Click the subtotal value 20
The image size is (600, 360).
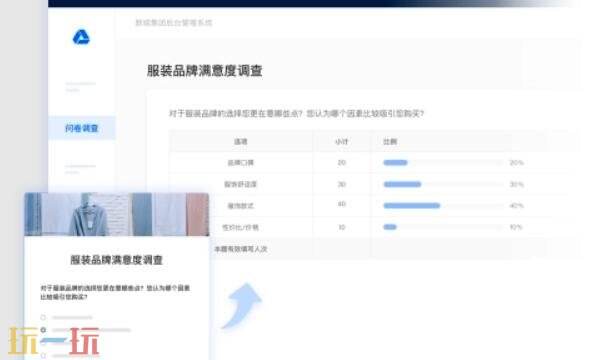coord(341,163)
